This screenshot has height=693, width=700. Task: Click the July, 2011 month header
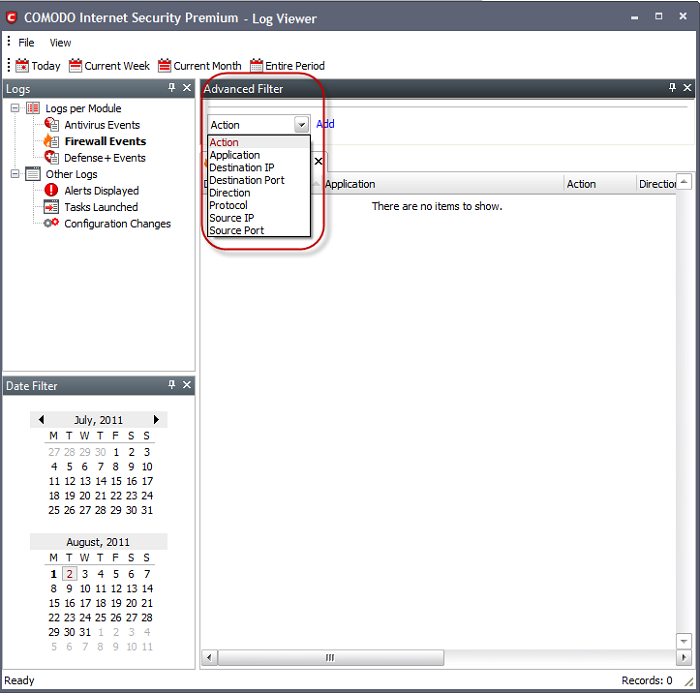pos(98,420)
